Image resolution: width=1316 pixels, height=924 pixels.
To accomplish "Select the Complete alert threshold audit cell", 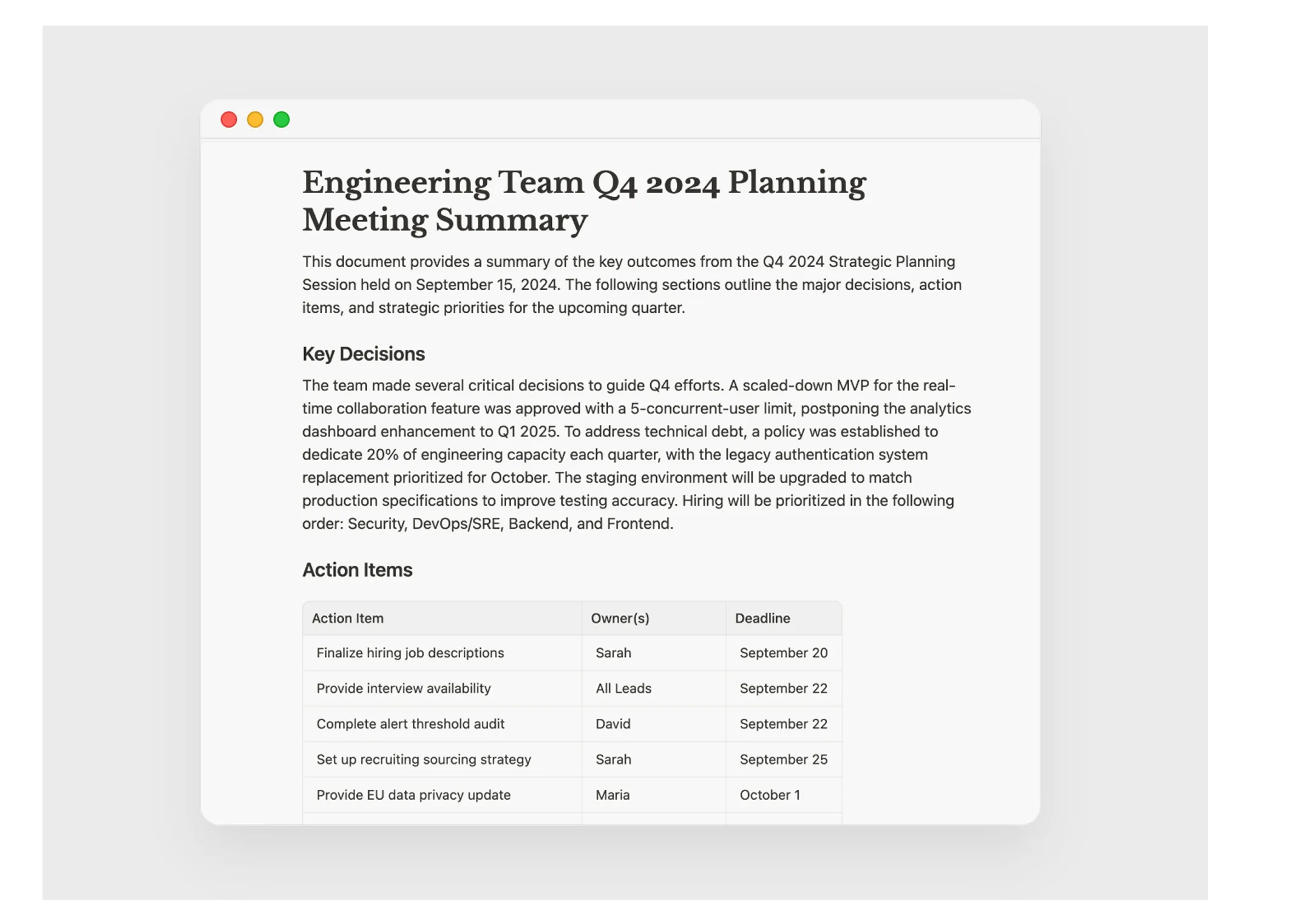I will tap(410, 724).
